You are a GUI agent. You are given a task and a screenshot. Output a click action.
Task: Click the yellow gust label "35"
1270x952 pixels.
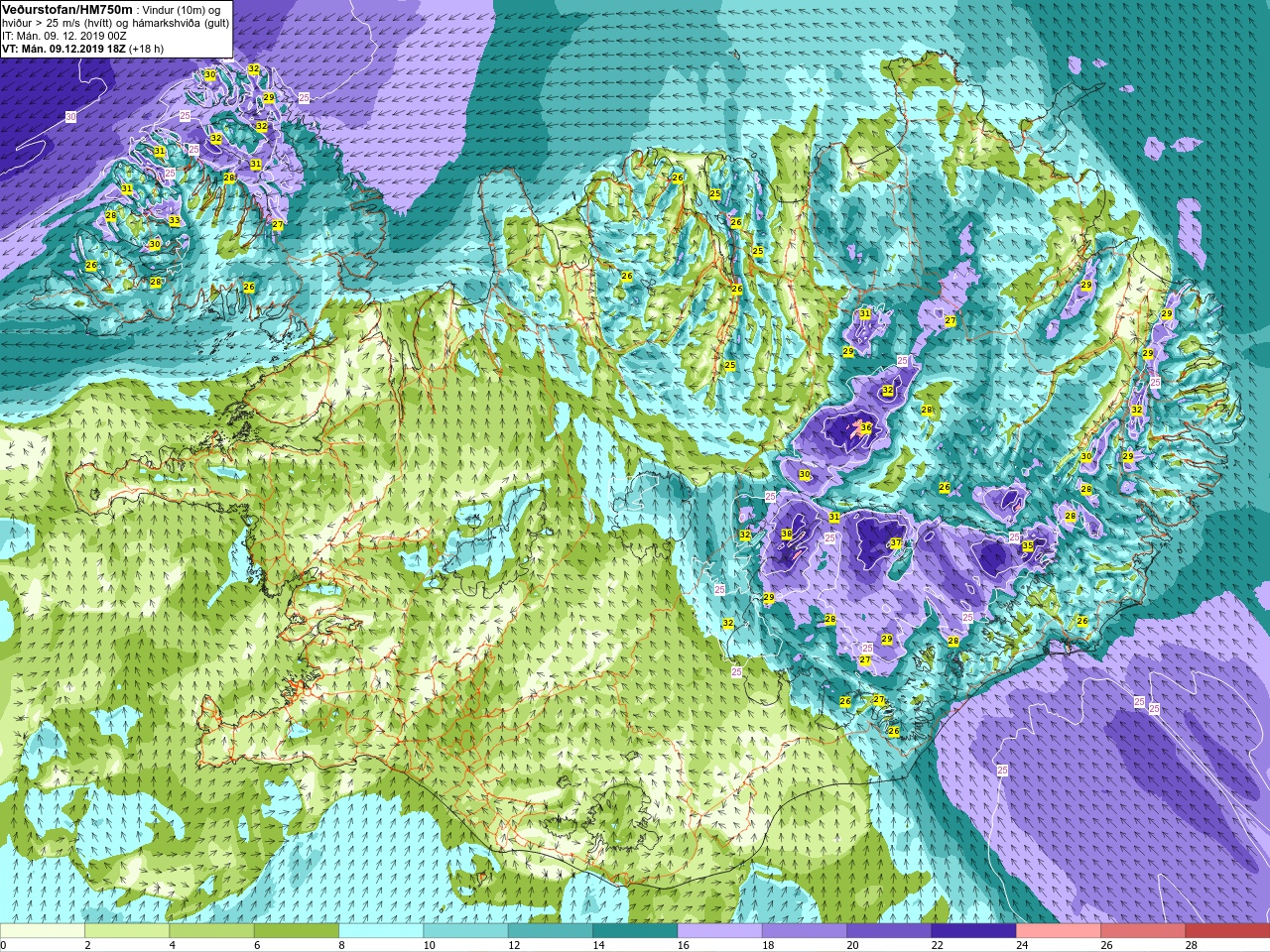pos(1028,546)
